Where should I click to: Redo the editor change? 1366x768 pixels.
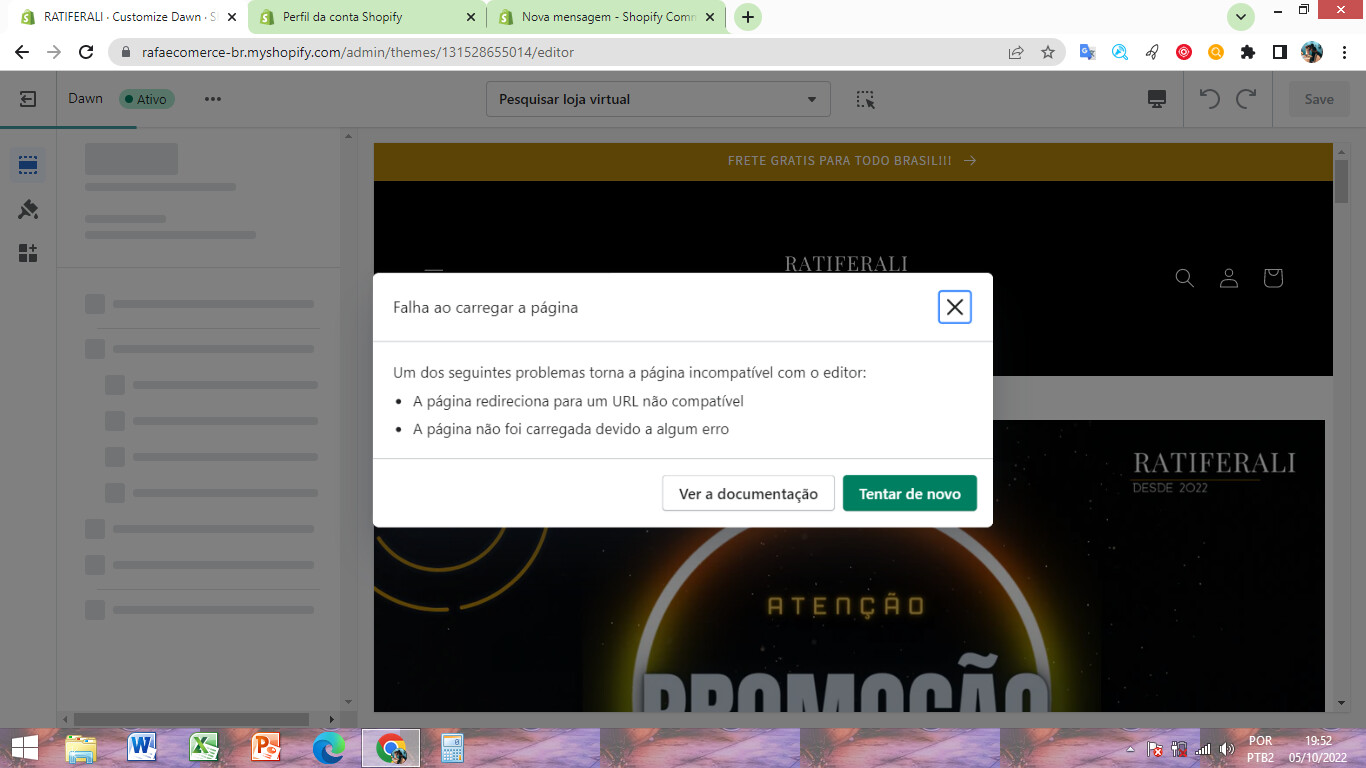1246,99
